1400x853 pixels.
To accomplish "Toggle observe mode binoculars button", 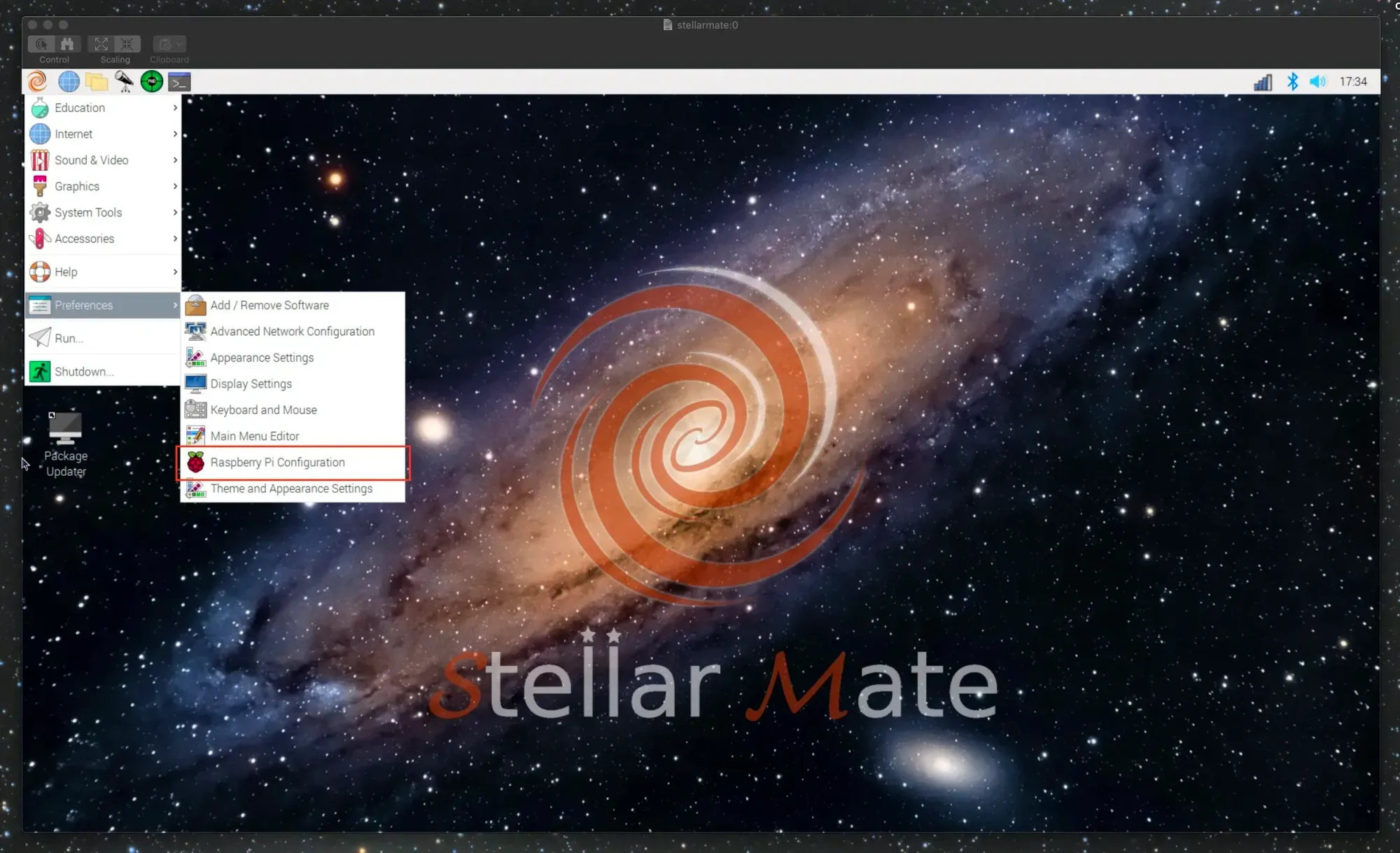I will (x=67, y=44).
